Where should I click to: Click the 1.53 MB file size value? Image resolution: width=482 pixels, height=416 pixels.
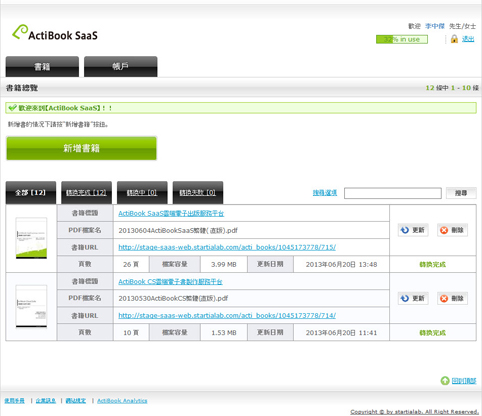click(224, 333)
